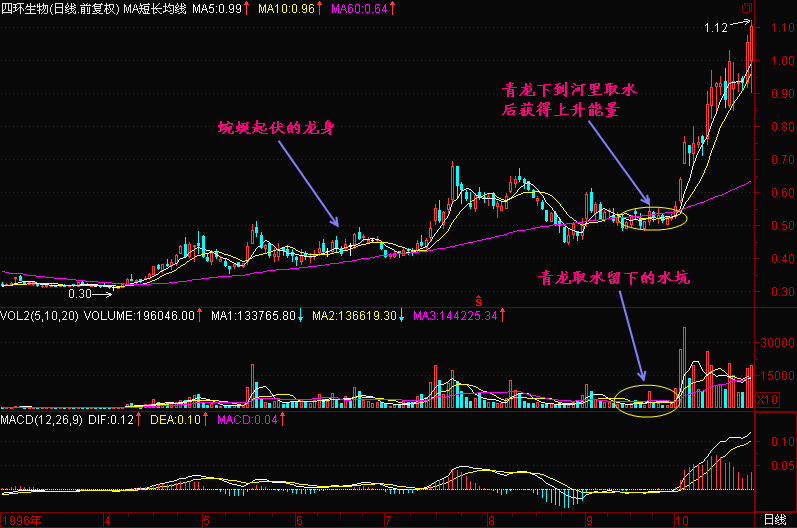The image size is (797, 528).
Task: Click the yellow ellipse on the volume chart
Action: pyautogui.click(x=647, y=400)
